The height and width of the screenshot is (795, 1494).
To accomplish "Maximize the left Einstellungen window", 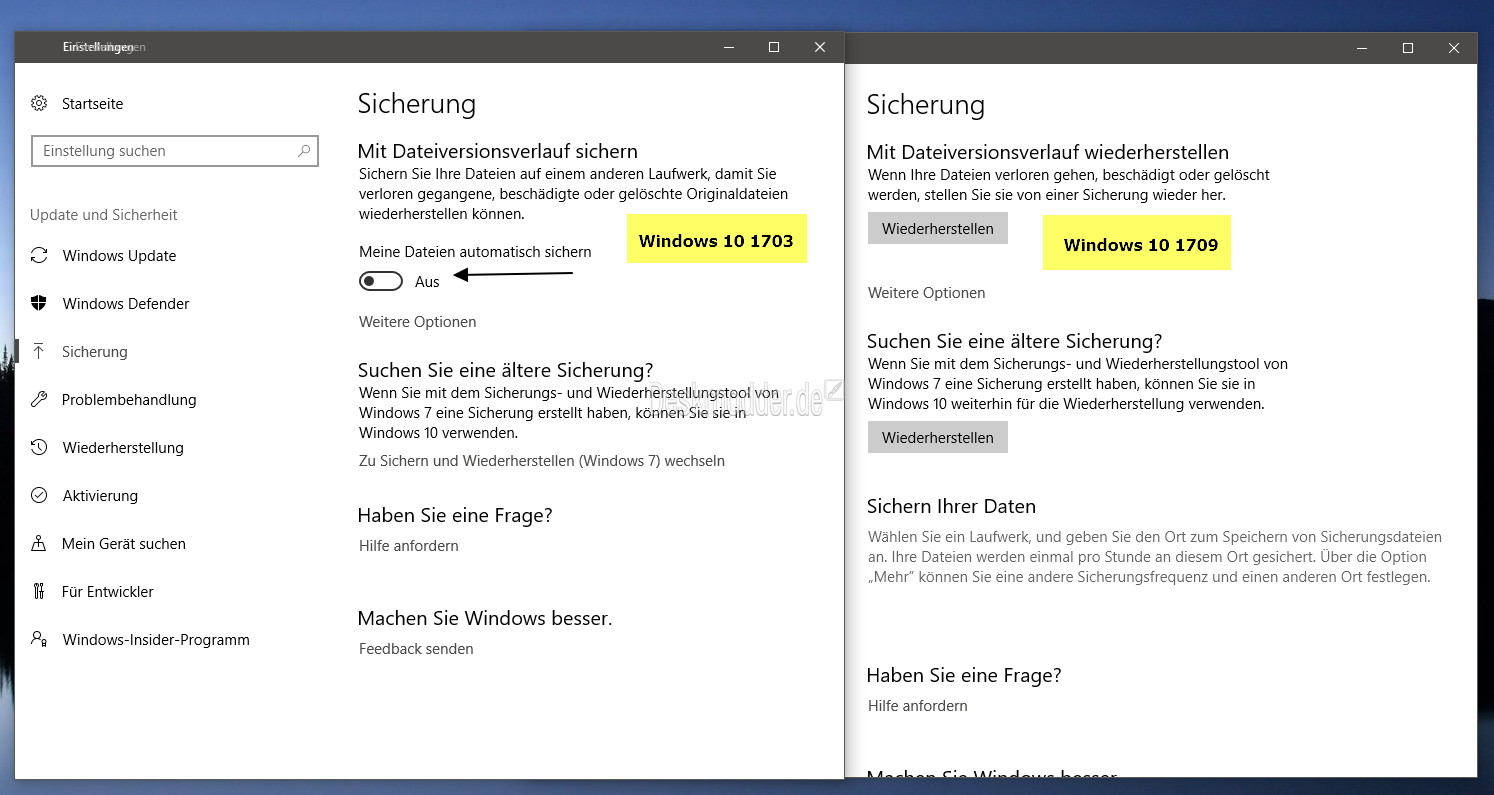I will (x=773, y=47).
